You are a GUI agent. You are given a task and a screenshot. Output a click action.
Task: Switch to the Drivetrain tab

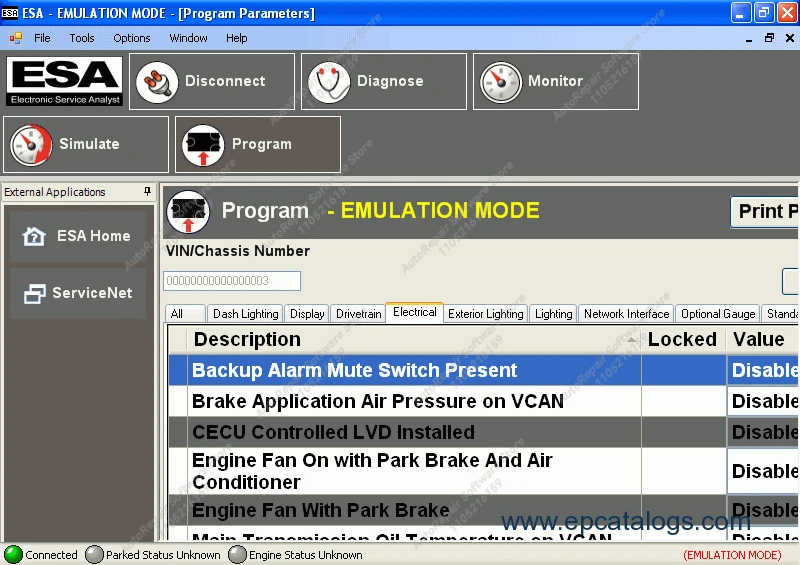tap(359, 313)
